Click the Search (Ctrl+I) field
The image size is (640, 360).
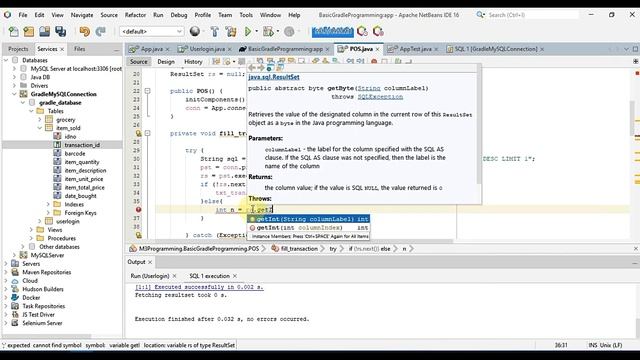pyautogui.click(x=533, y=15)
